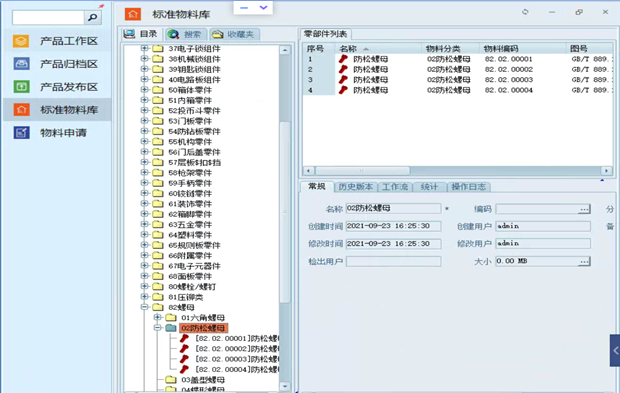Screen dimensions: 620x393
Task: Click the folder icon of 01六角螺母
Action: [x=171, y=317]
